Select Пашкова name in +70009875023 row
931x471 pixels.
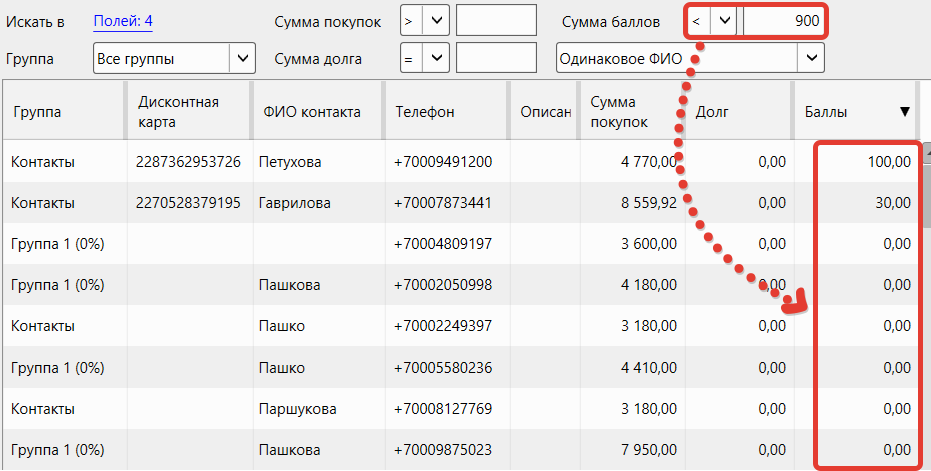(319, 450)
